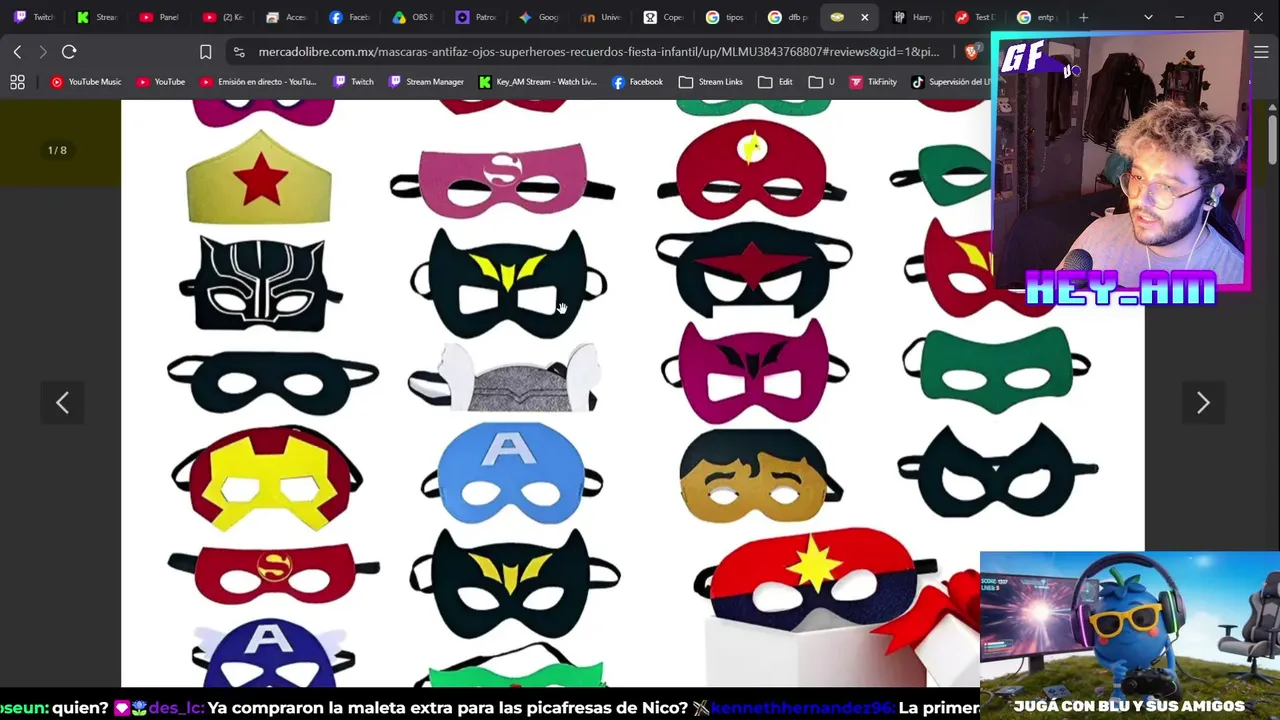Close the active Mercado Libre tab
This screenshot has width=1280, height=720.
[864, 17]
